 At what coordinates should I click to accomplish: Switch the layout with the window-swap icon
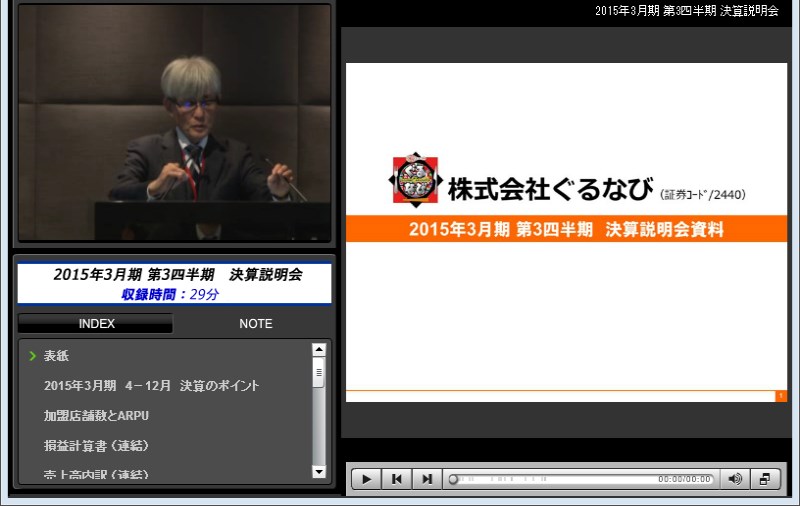pyautogui.click(x=765, y=479)
